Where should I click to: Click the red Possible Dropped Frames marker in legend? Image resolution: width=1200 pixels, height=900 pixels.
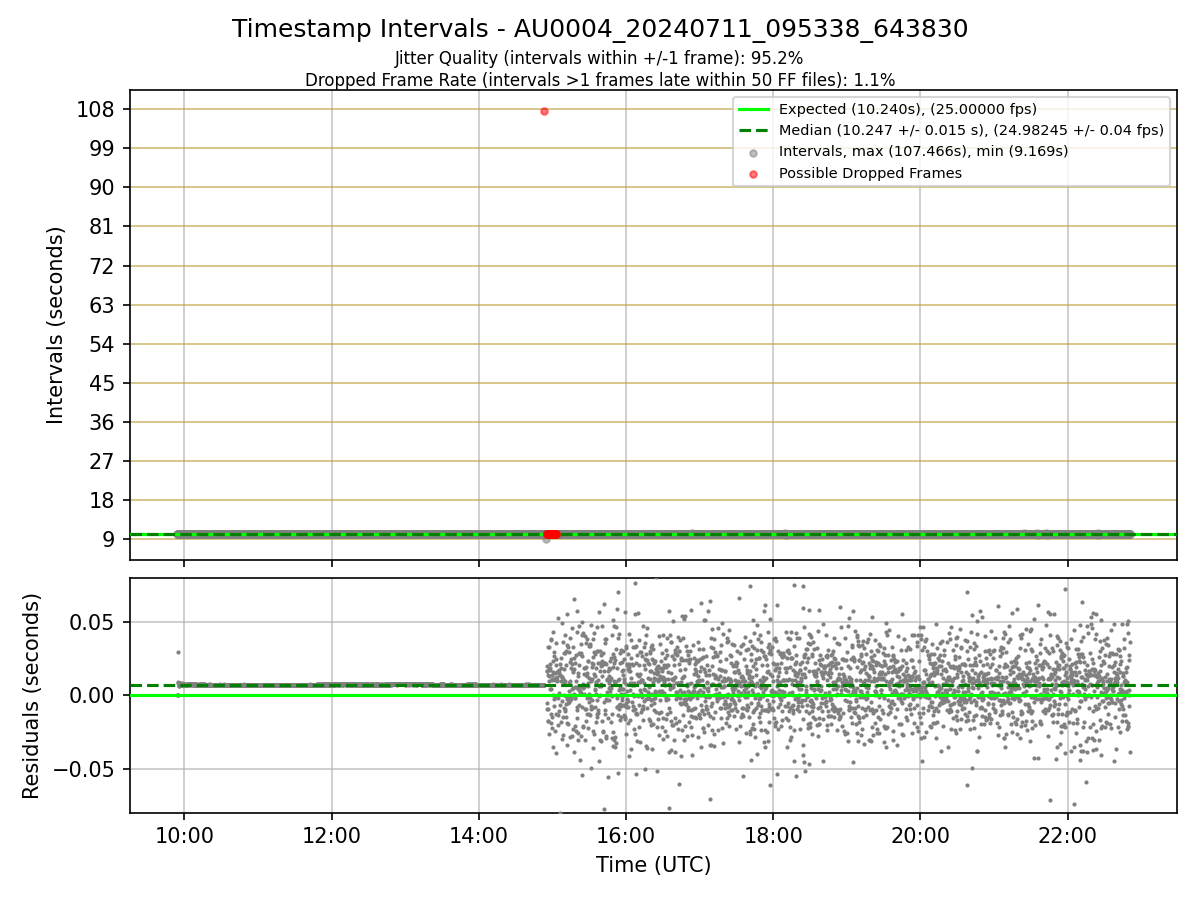[754, 173]
